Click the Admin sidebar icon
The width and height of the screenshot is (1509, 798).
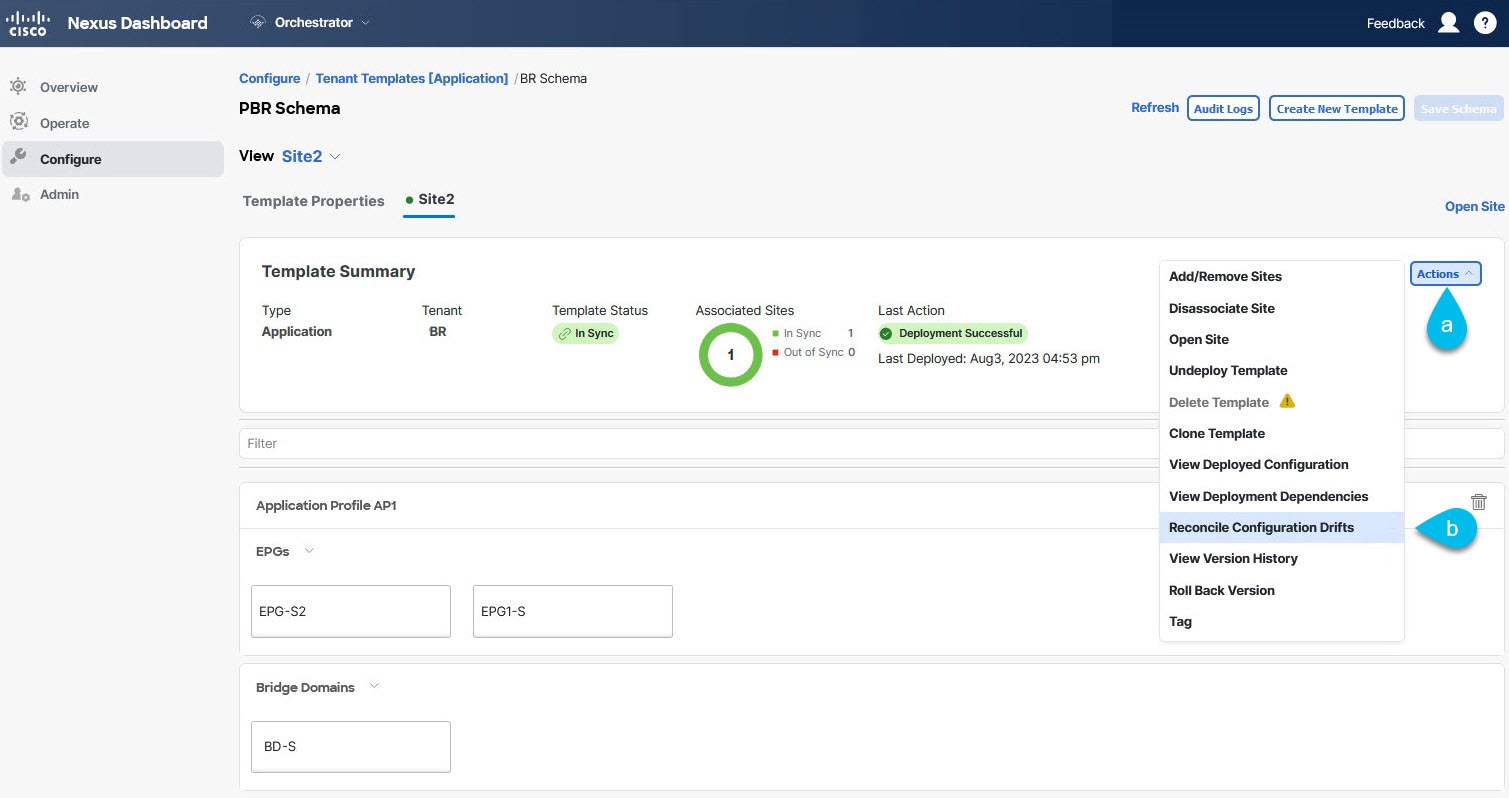coord(19,194)
